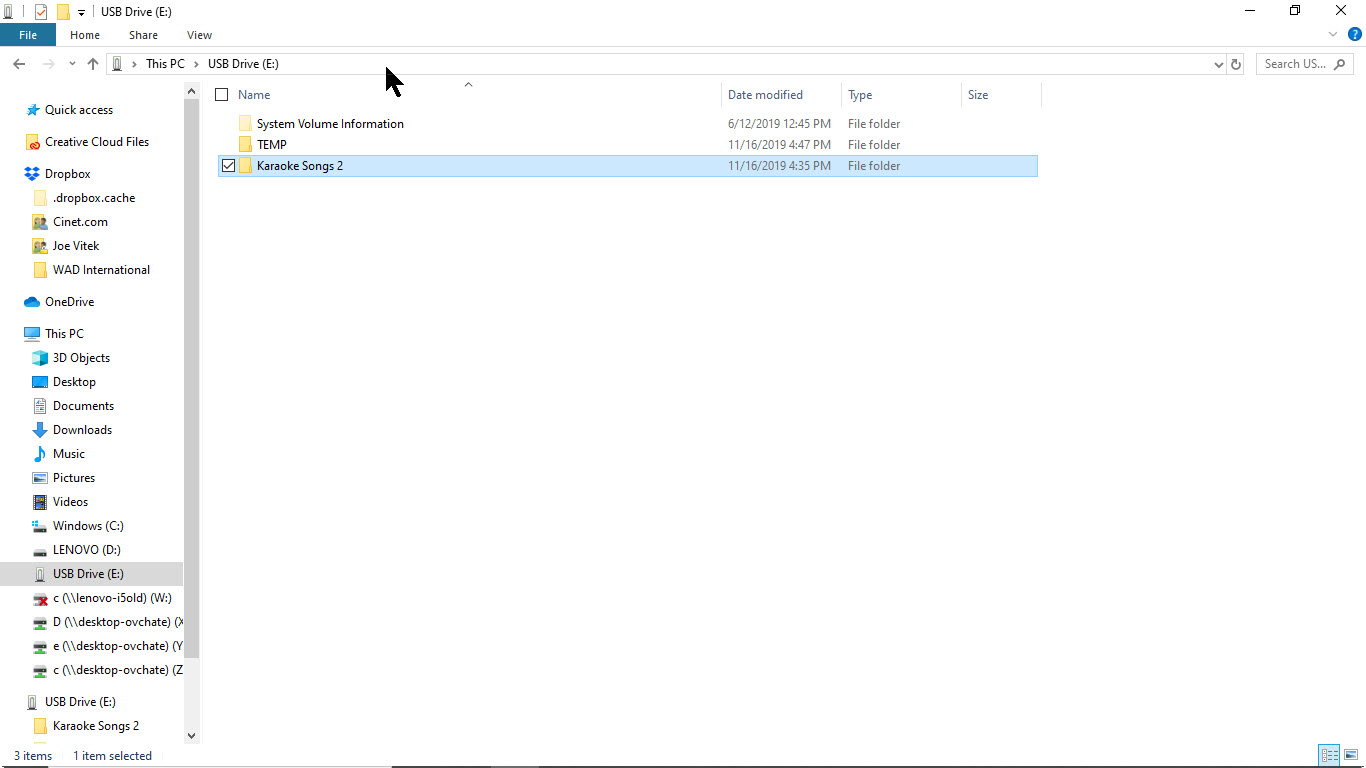The height and width of the screenshot is (768, 1366).
Task: Switch to large thumbnails view in status bar
Action: pyautogui.click(x=1351, y=756)
